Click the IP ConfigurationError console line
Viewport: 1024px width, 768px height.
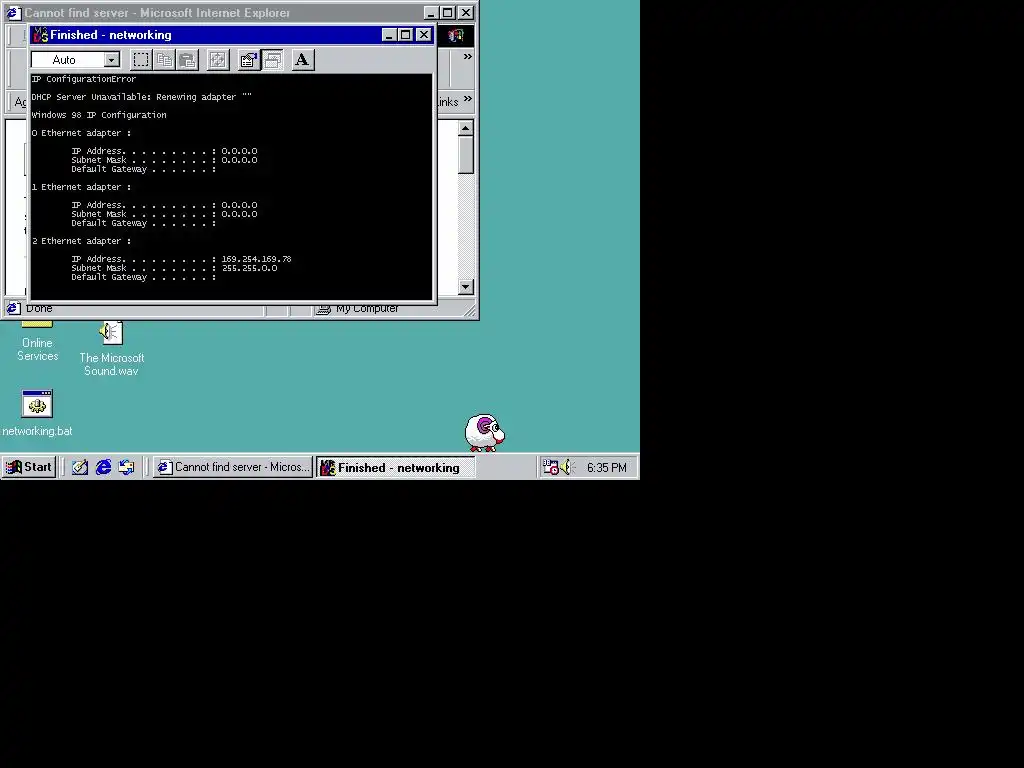[84, 79]
